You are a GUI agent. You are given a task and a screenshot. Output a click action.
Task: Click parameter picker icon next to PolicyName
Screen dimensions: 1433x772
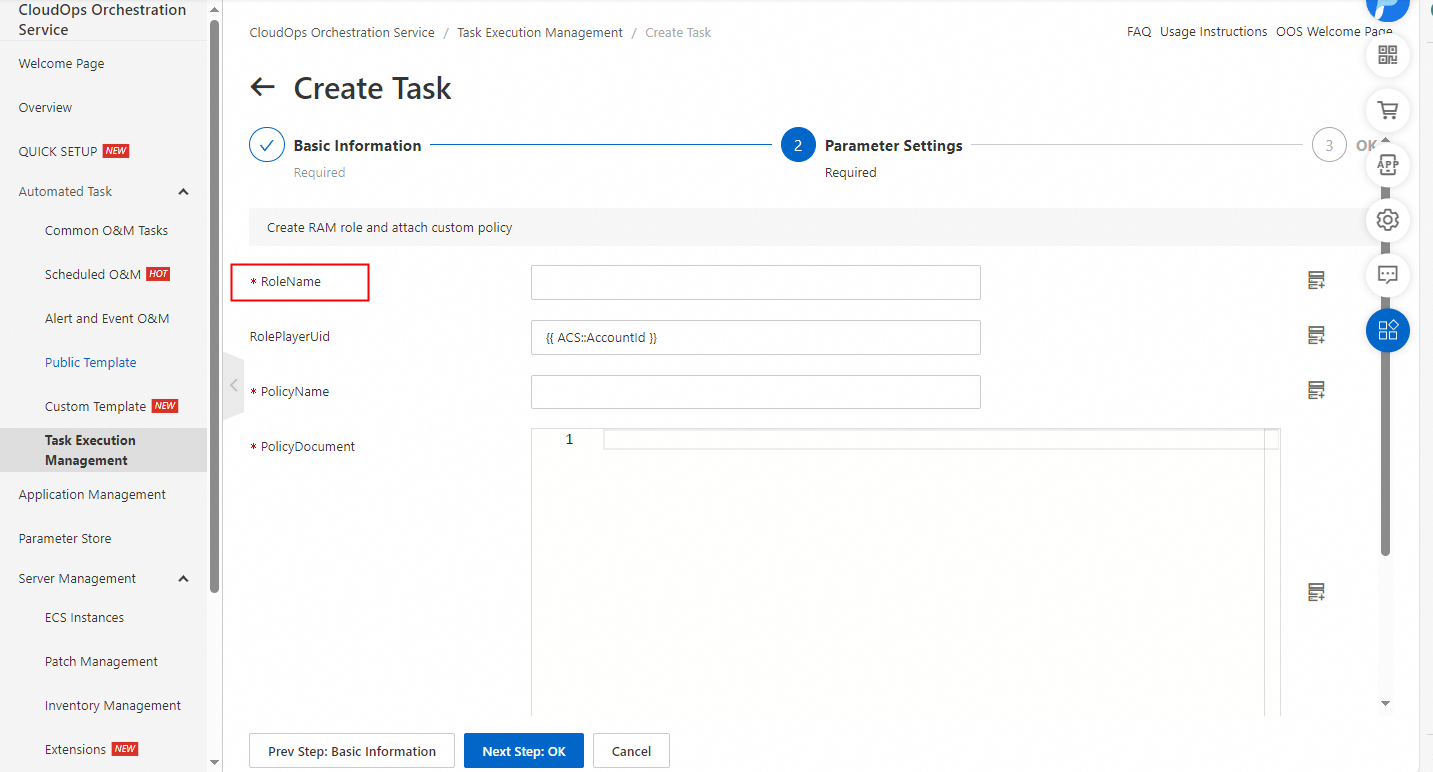click(1316, 391)
